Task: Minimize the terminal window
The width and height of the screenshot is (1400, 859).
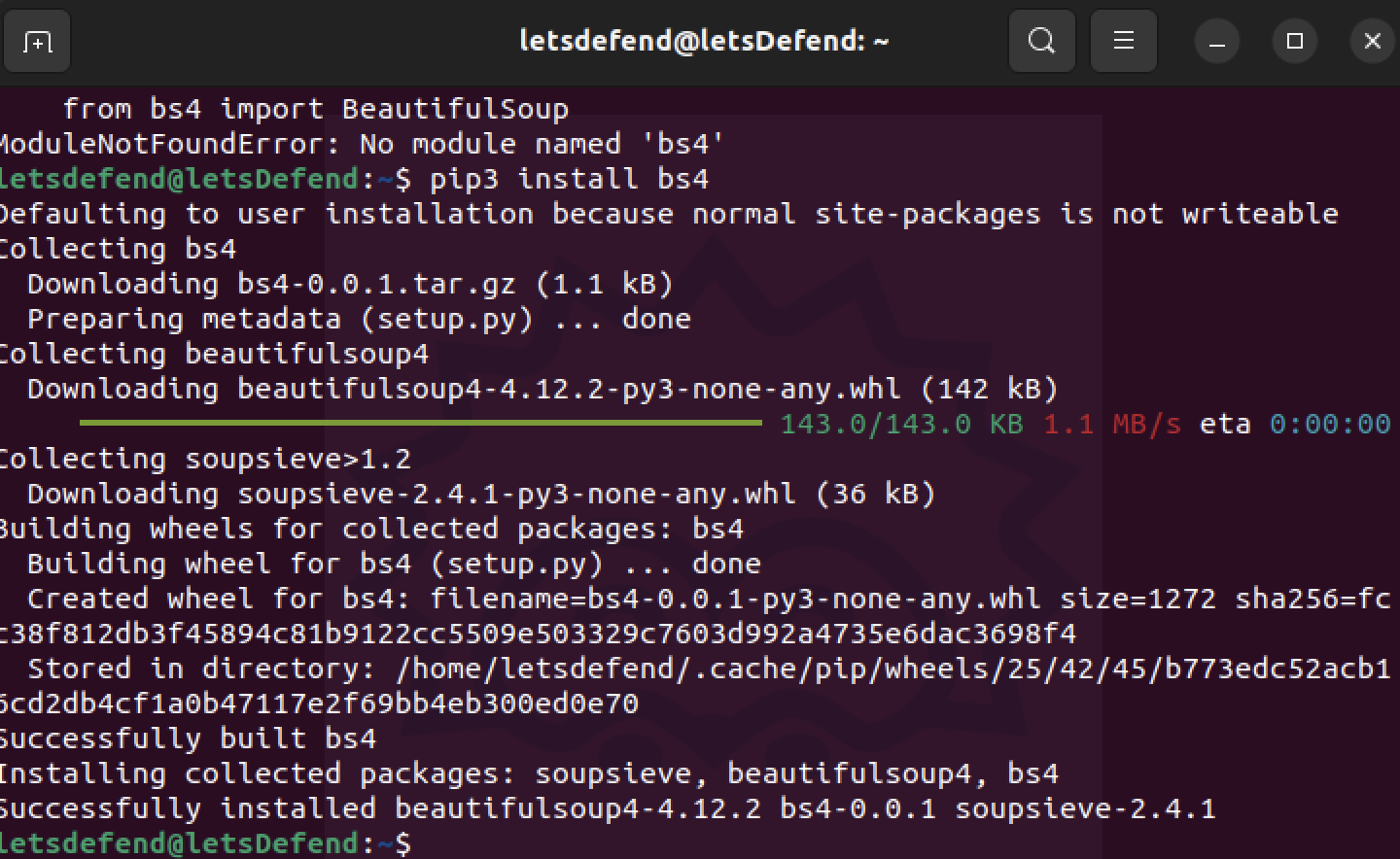Action: (1216, 41)
